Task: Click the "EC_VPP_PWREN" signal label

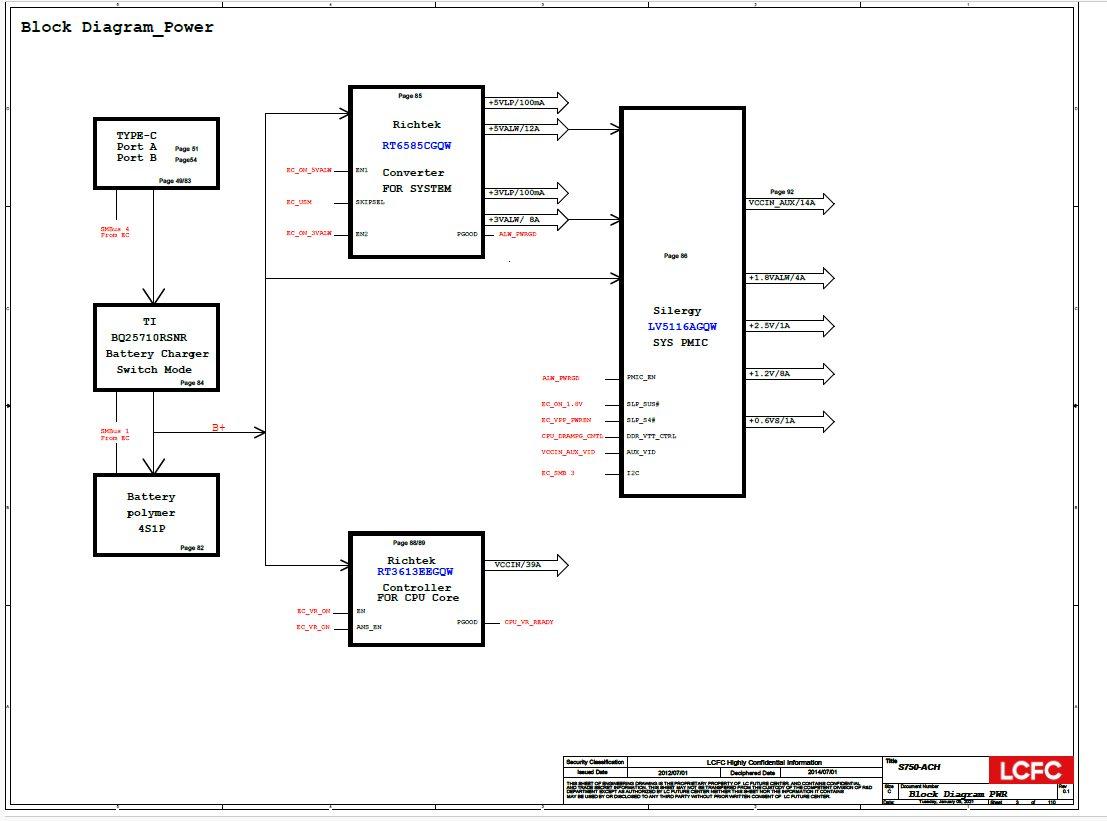Action: [566, 421]
